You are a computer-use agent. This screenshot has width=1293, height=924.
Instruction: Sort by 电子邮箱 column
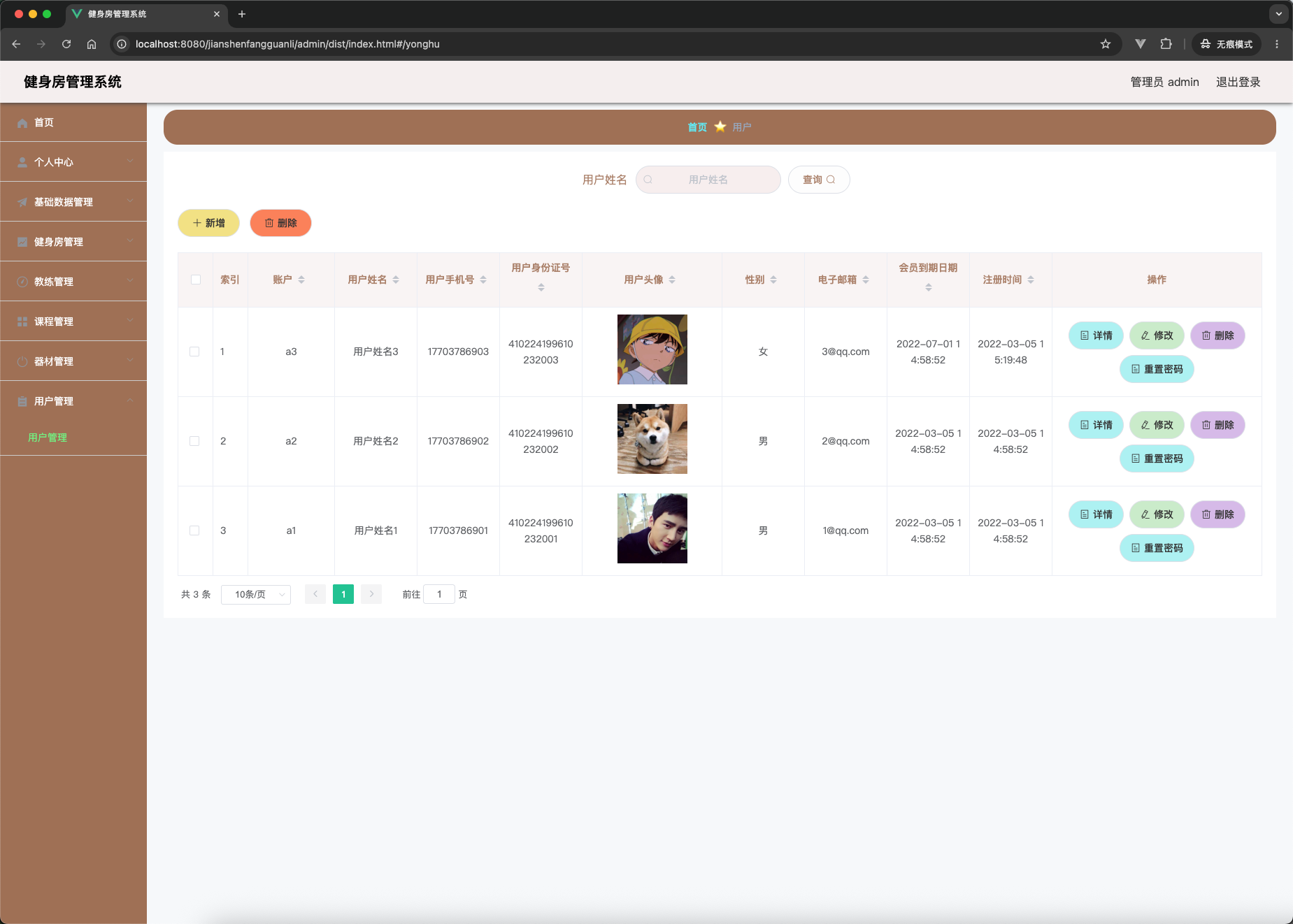[866, 280]
